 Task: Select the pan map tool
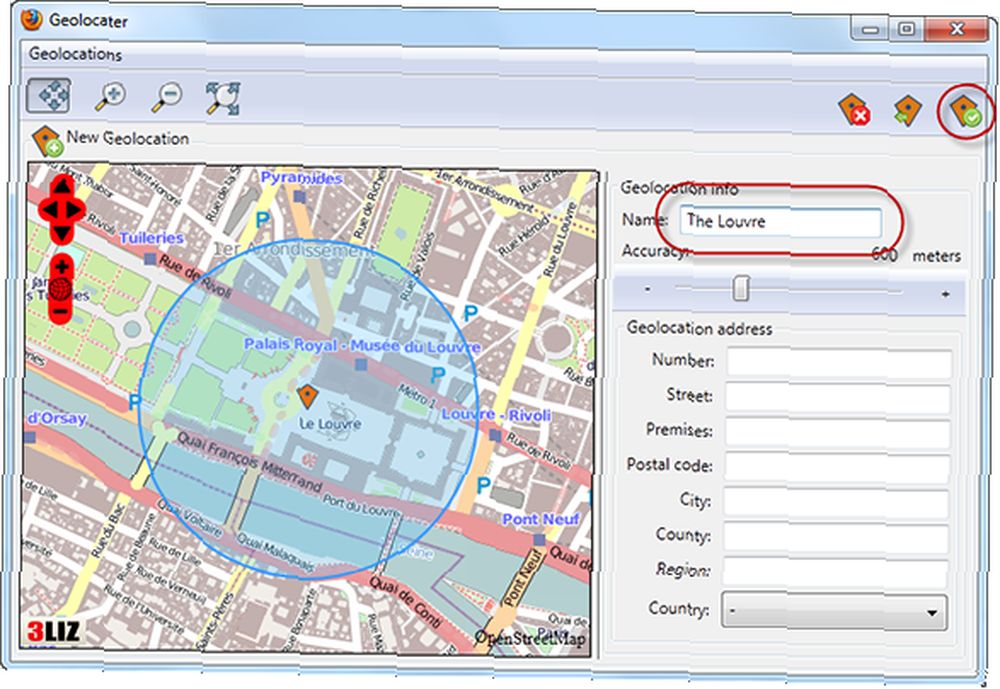48,96
